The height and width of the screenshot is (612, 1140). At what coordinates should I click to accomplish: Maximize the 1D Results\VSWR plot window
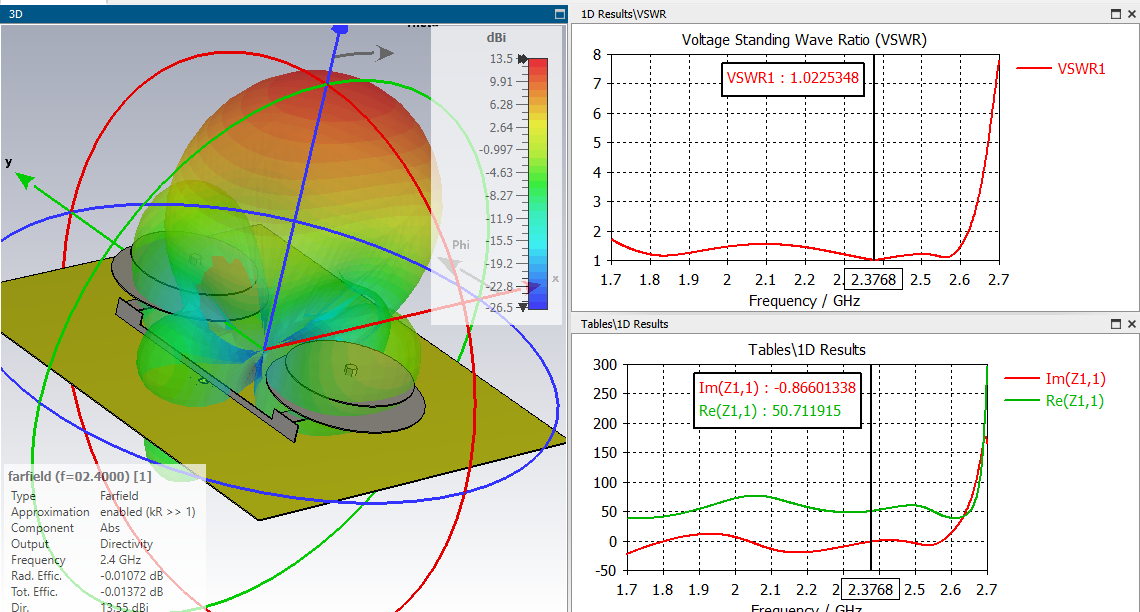(1116, 14)
